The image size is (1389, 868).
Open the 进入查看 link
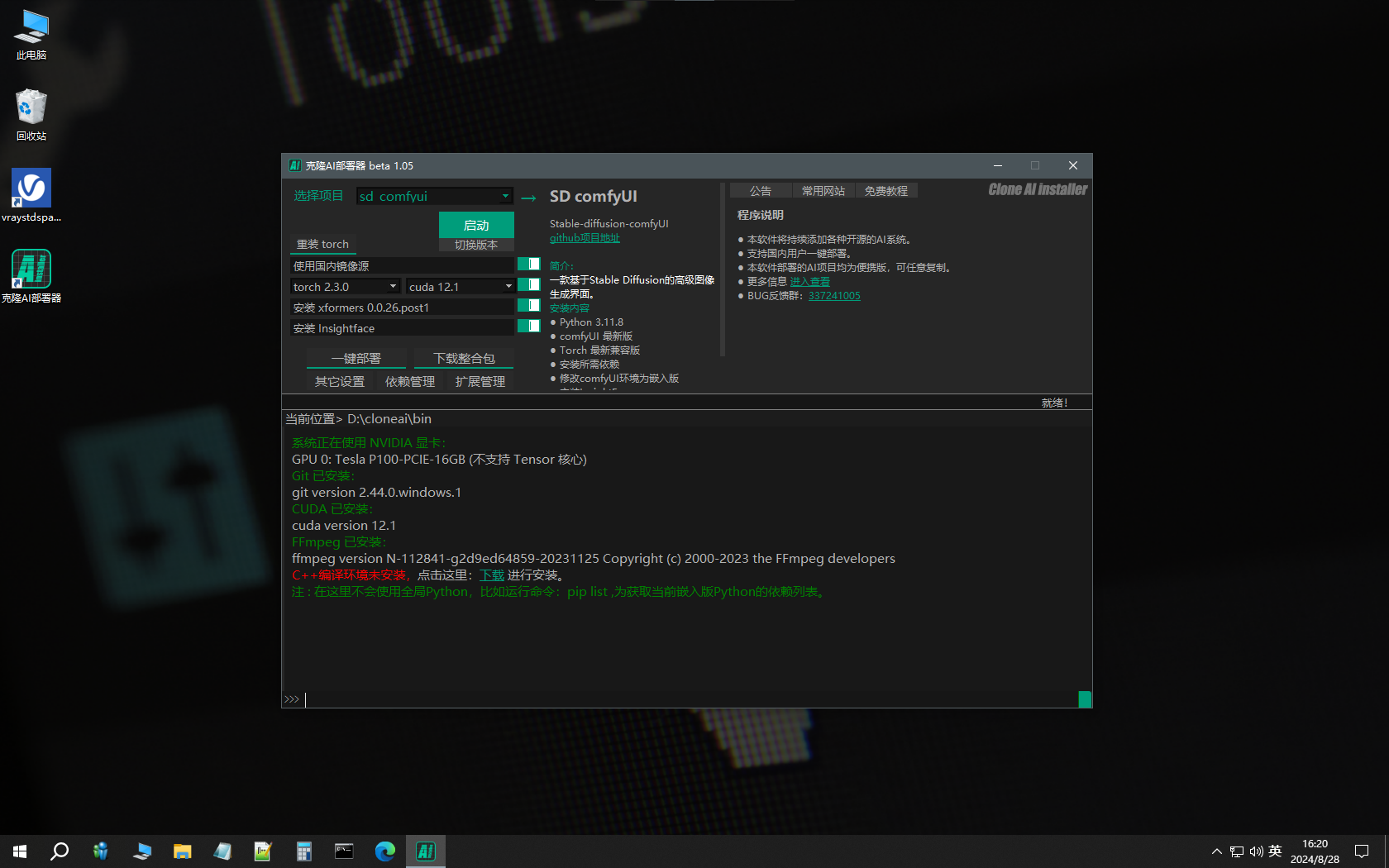point(809,282)
